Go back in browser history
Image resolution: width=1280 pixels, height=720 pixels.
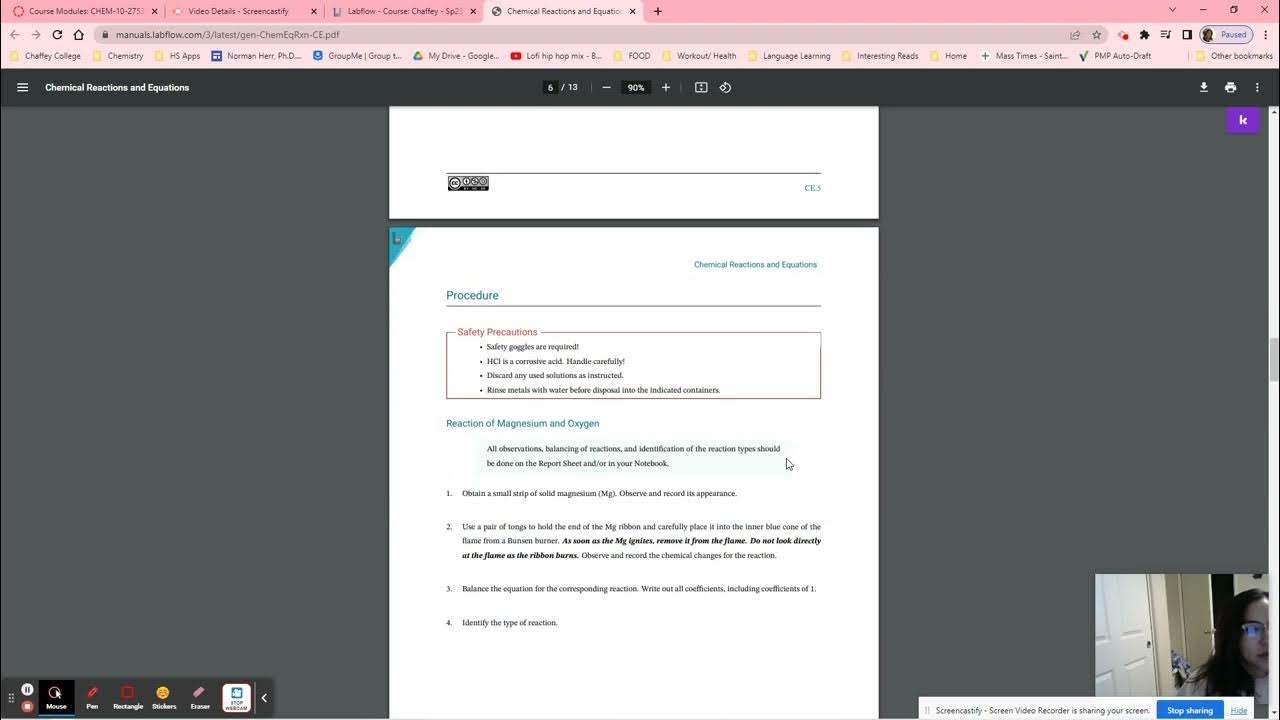14,34
